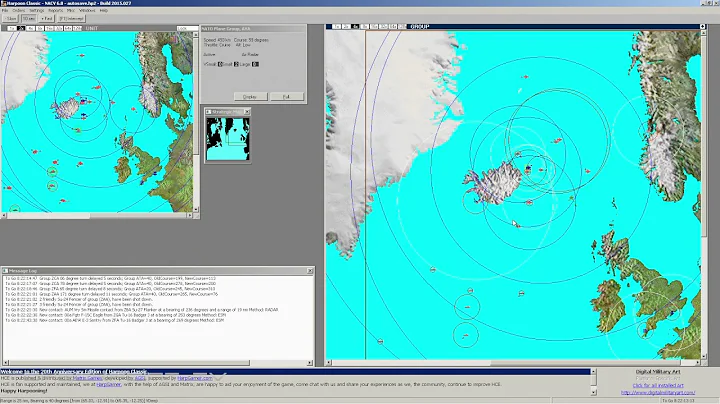Click the Message Log horizontal scrollbar thumb
720x404 pixels.
(129, 363)
